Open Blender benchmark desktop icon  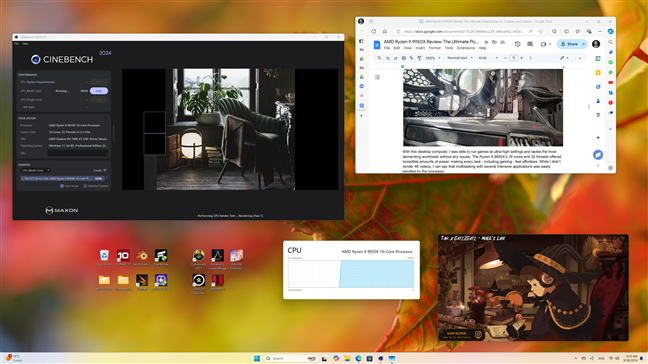coord(142,257)
